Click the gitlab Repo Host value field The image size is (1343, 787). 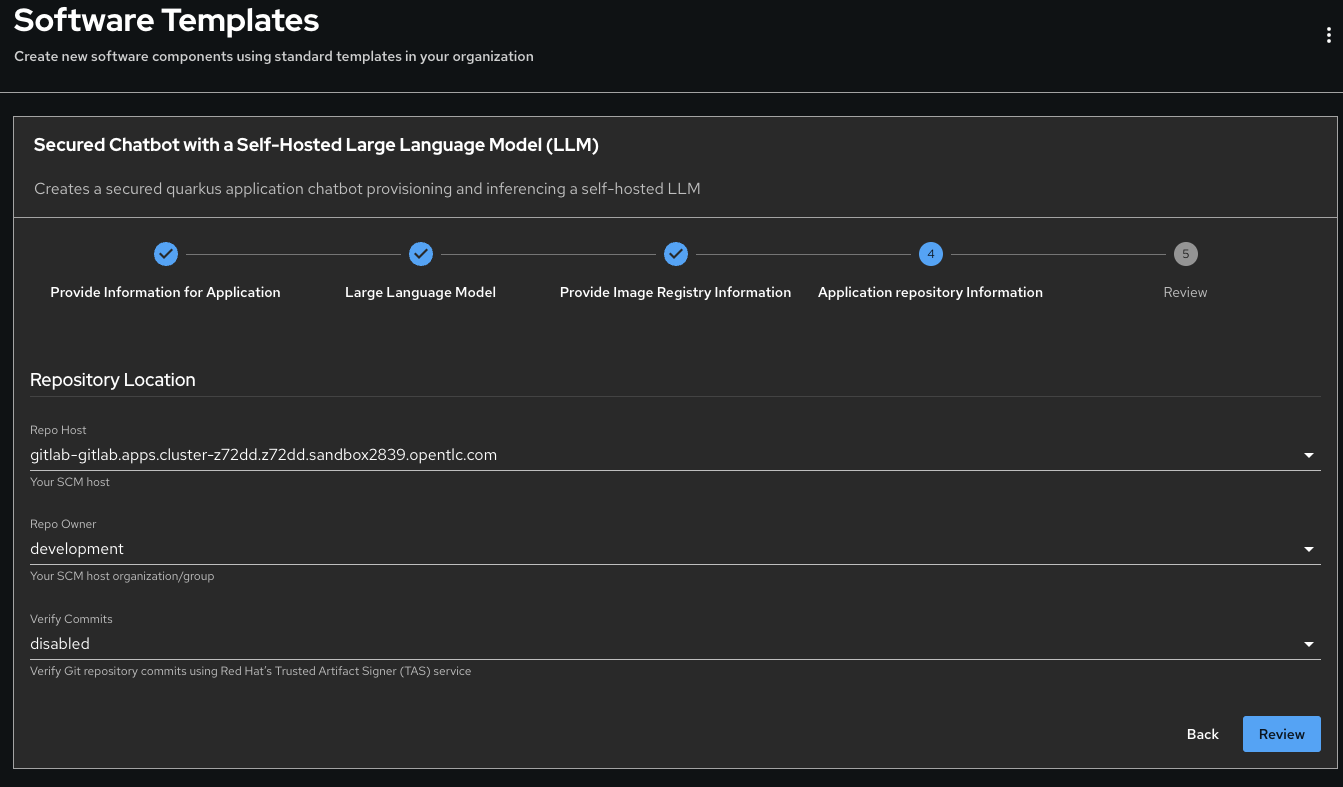264,455
